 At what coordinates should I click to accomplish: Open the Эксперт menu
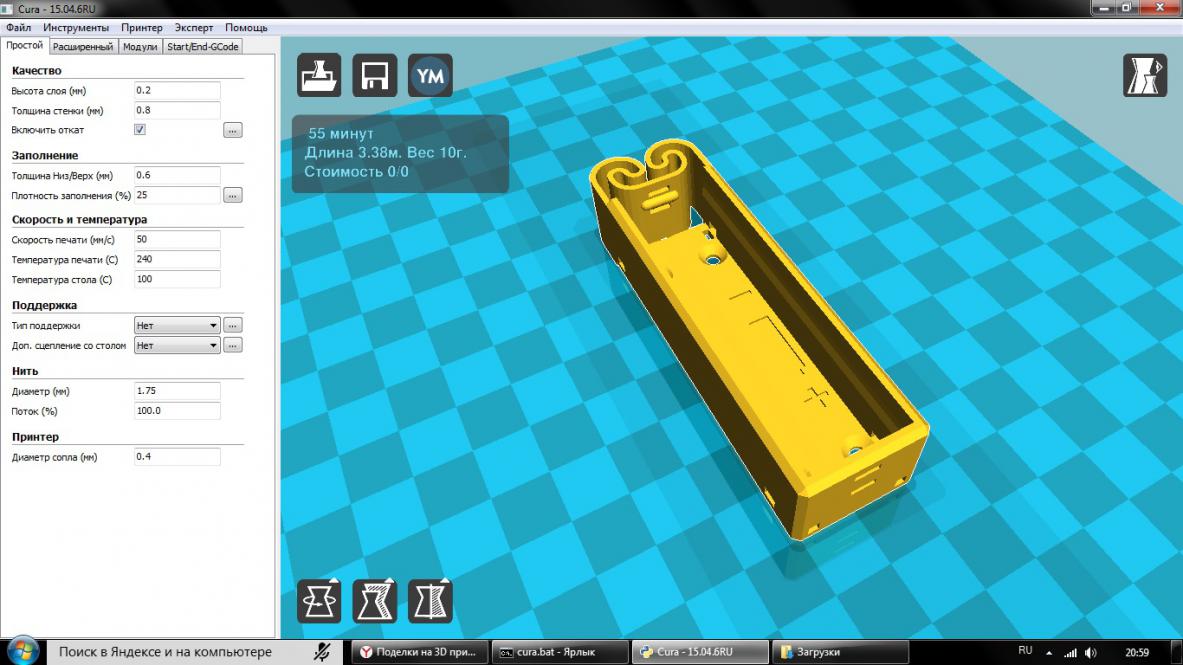coord(194,28)
